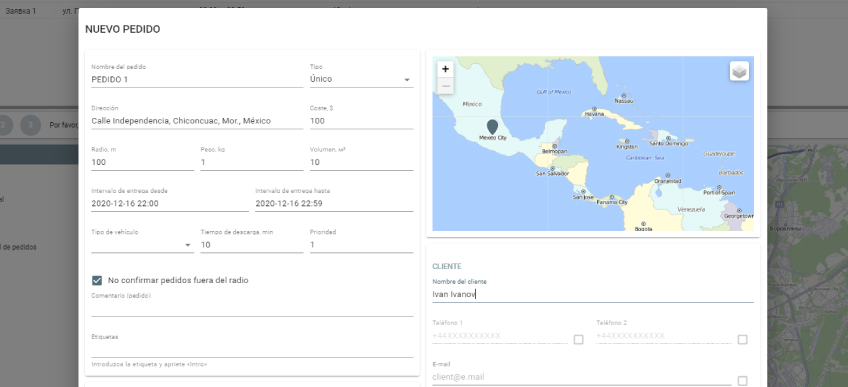The image size is (848, 387).
Task: Select step 3 circle in background
Action: click(31, 125)
